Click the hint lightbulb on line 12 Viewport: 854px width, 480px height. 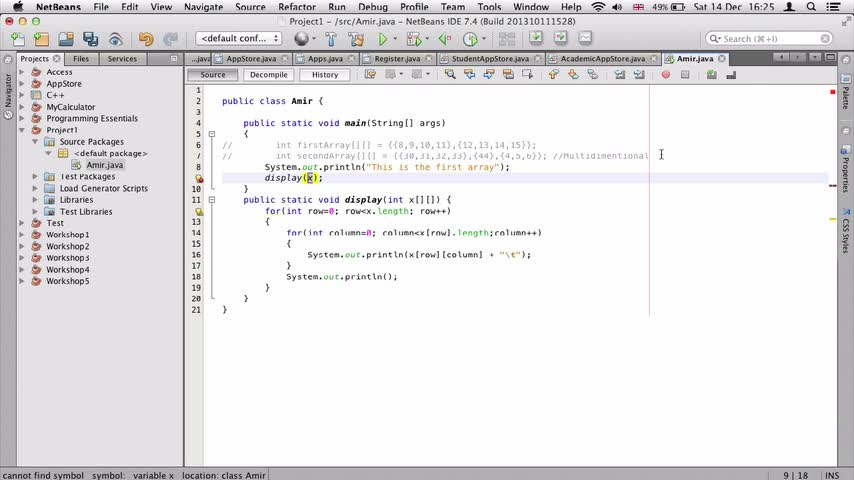pyautogui.click(x=199, y=211)
